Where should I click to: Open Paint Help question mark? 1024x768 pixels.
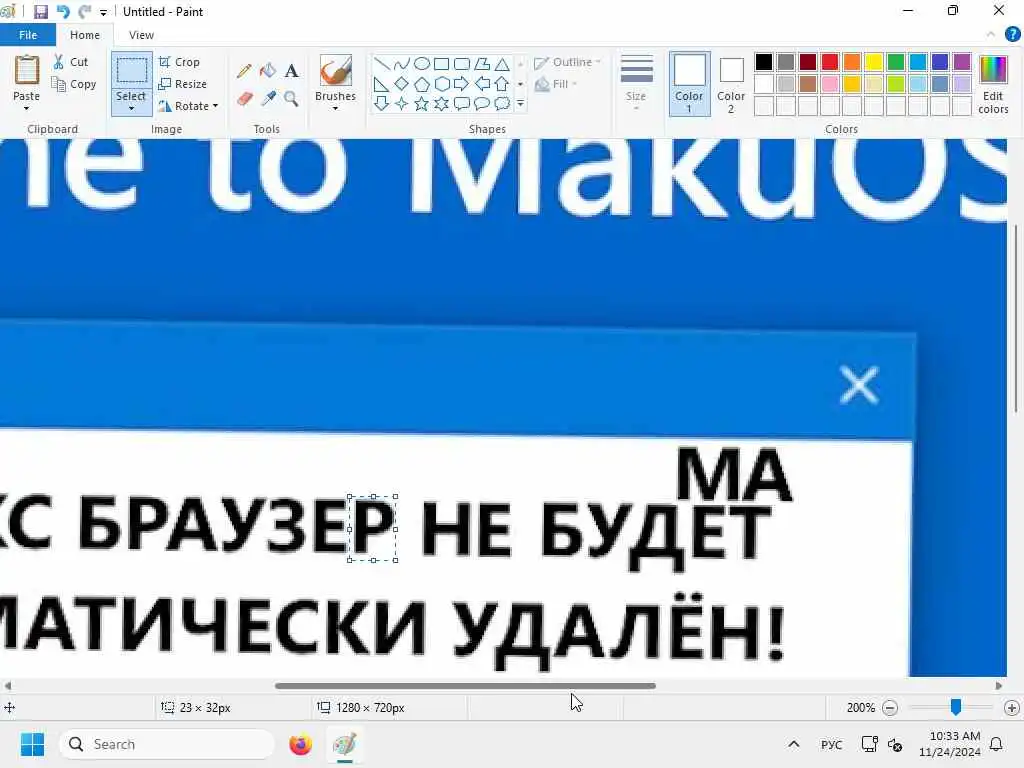pyautogui.click(x=1012, y=35)
